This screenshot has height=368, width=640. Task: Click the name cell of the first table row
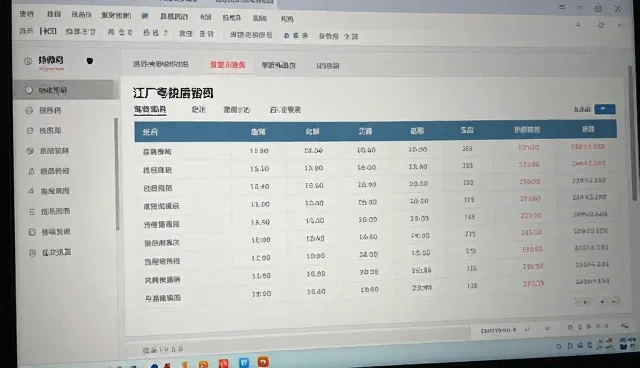pos(157,152)
